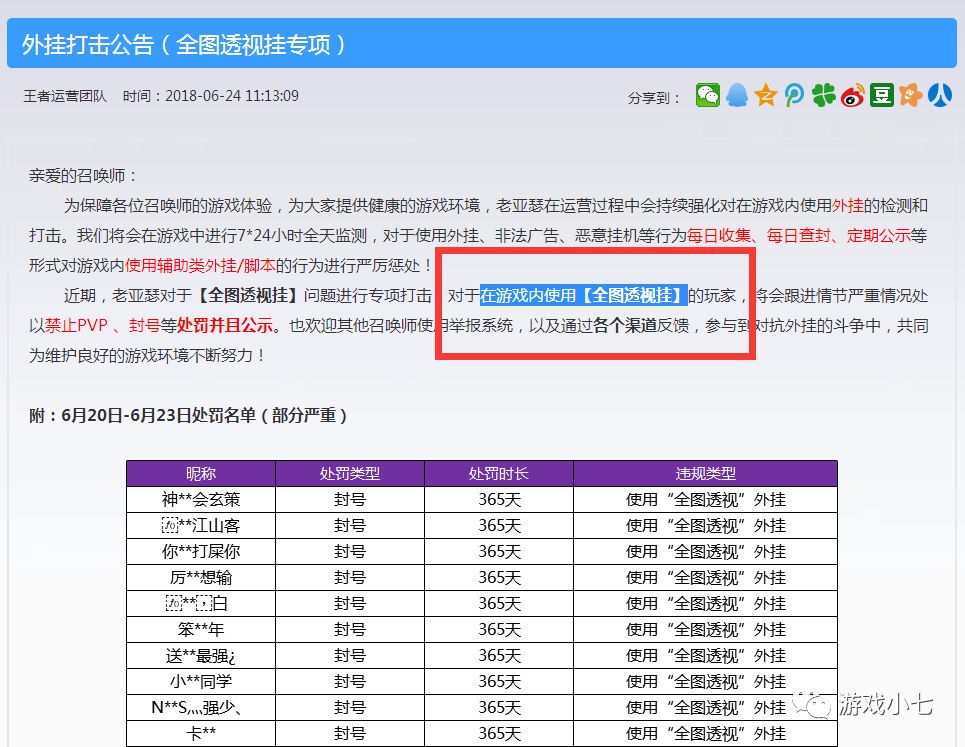Click 365天 in the 小**同学 row
This screenshot has height=747, width=965.
(x=499, y=681)
